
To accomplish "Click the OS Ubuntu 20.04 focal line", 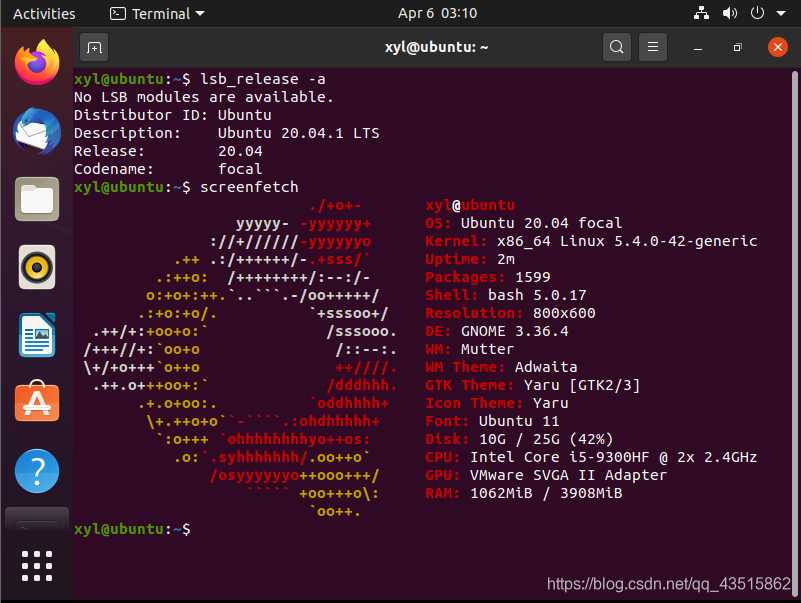I will click(524, 223).
